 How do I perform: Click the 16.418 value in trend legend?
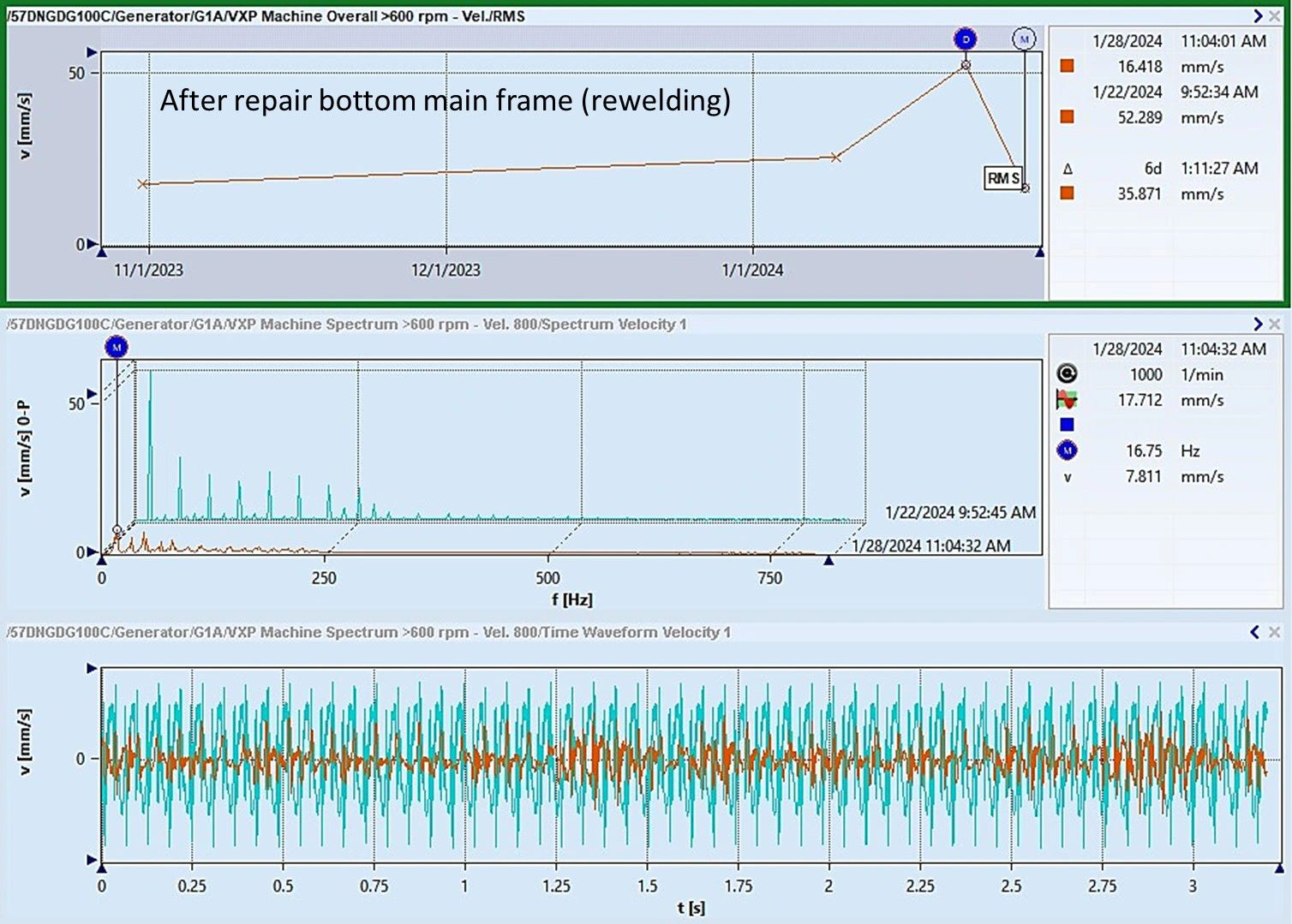[x=1139, y=66]
